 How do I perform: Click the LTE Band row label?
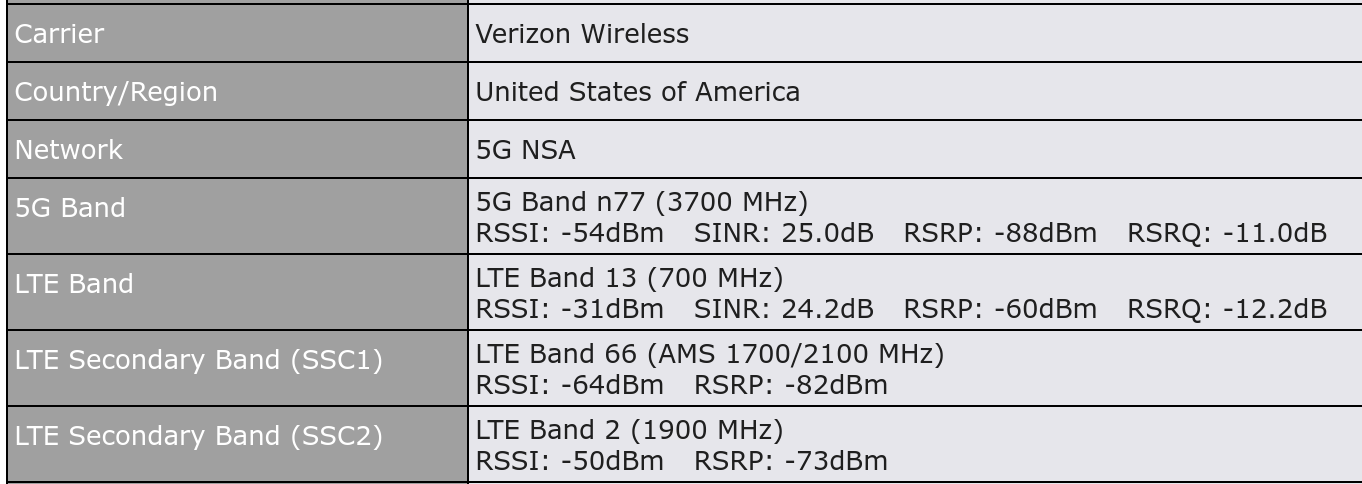[x=74, y=284]
